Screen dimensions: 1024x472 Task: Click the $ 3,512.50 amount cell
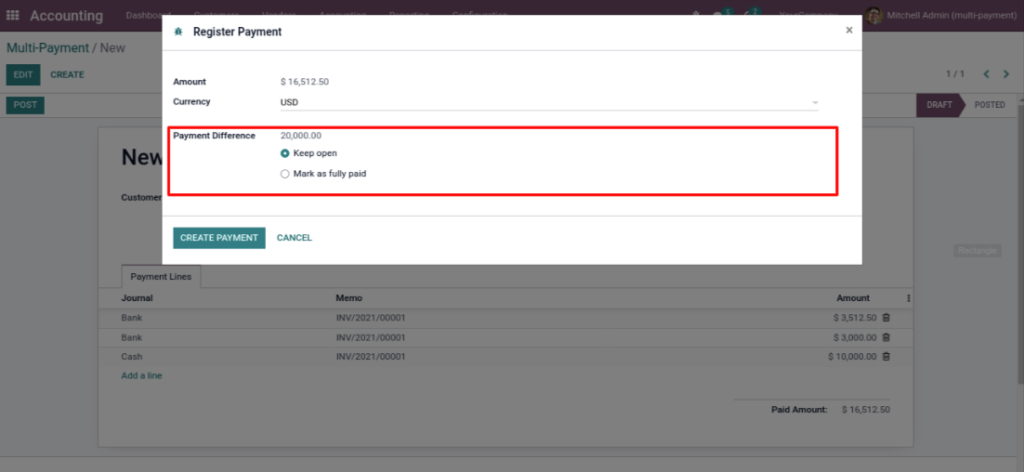pyautogui.click(x=855, y=318)
